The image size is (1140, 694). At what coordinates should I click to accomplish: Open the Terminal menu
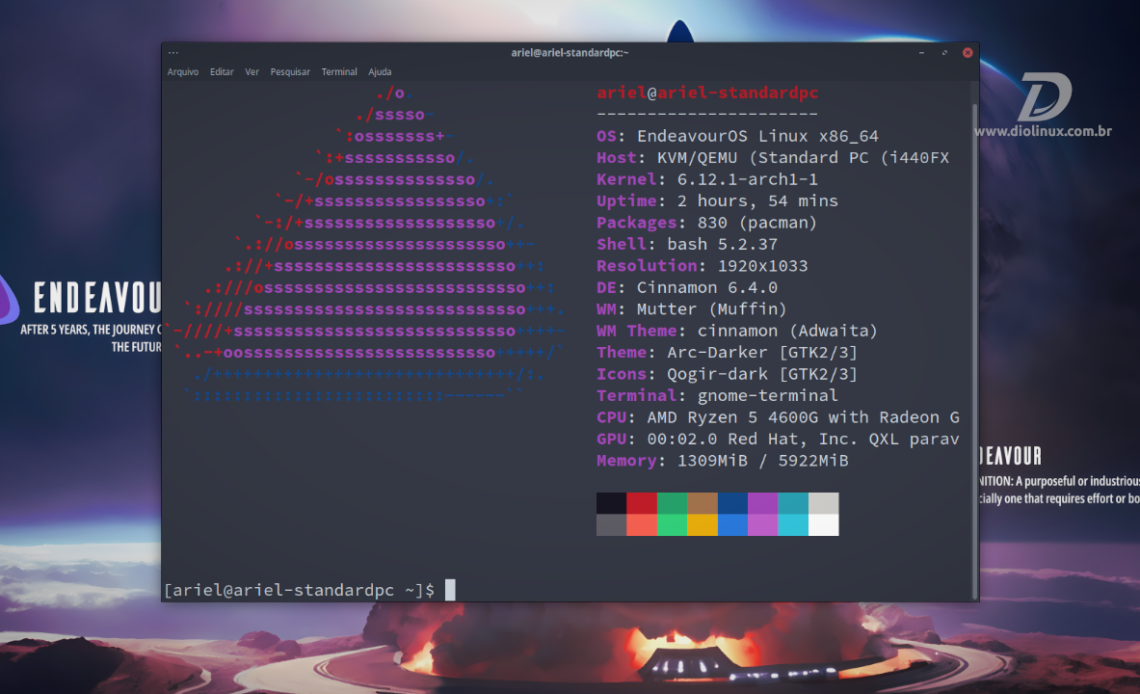pos(339,72)
